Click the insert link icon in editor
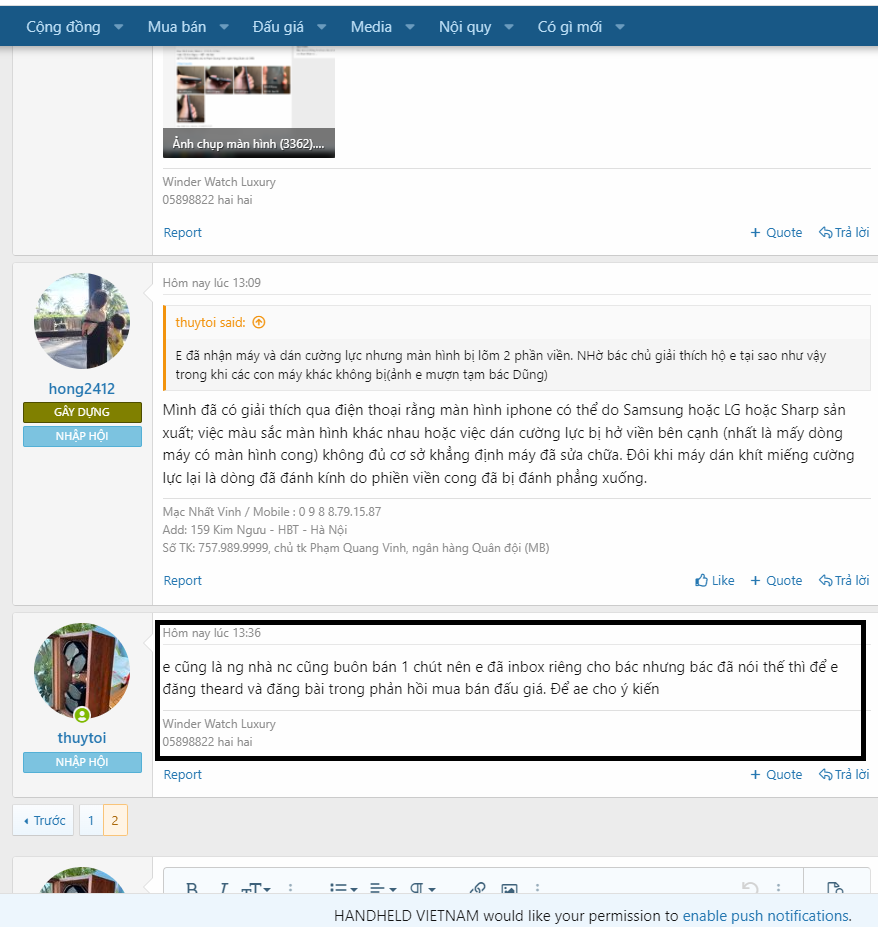Image resolution: width=878 pixels, height=927 pixels. (478, 889)
